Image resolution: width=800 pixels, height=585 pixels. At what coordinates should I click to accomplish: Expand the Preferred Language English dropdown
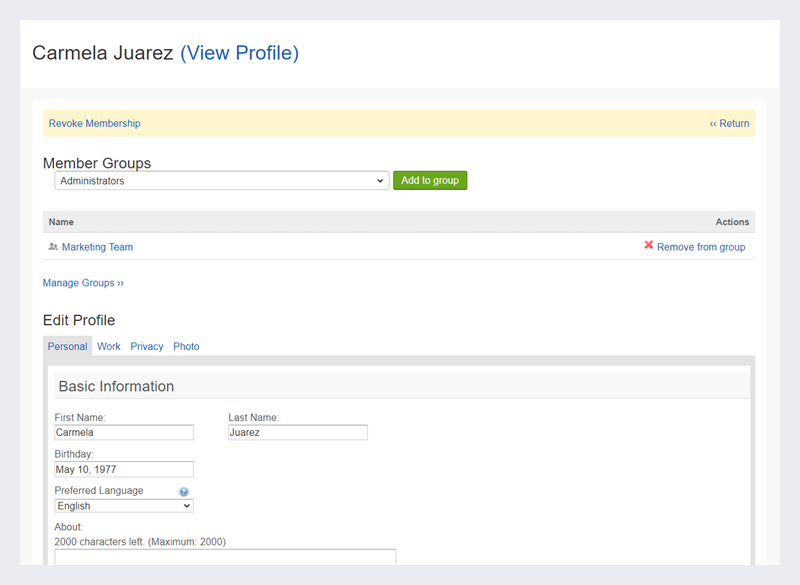pos(124,506)
